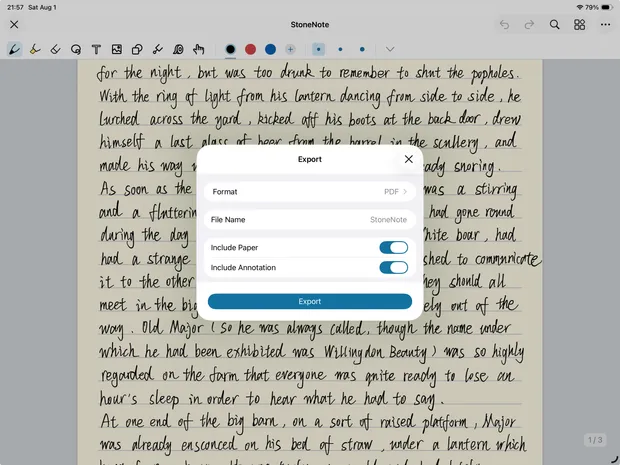The image size is (620, 465).
Task: Undo the last action
Action: tap(505, 25)
